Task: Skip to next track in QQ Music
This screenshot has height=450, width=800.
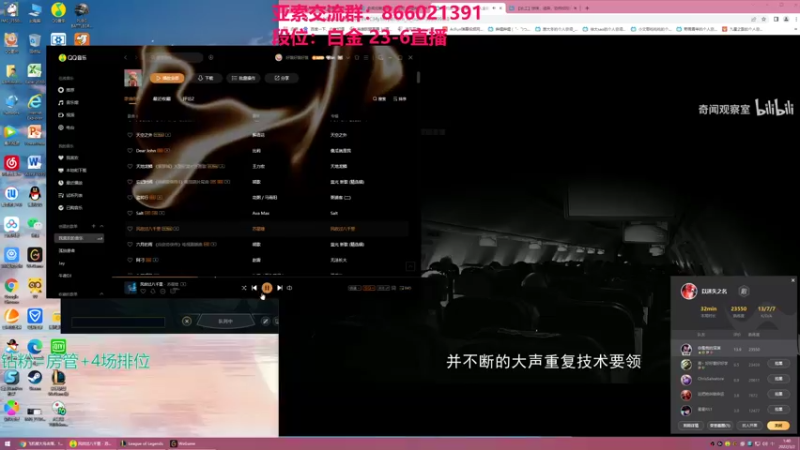Action: pos(280,288)
